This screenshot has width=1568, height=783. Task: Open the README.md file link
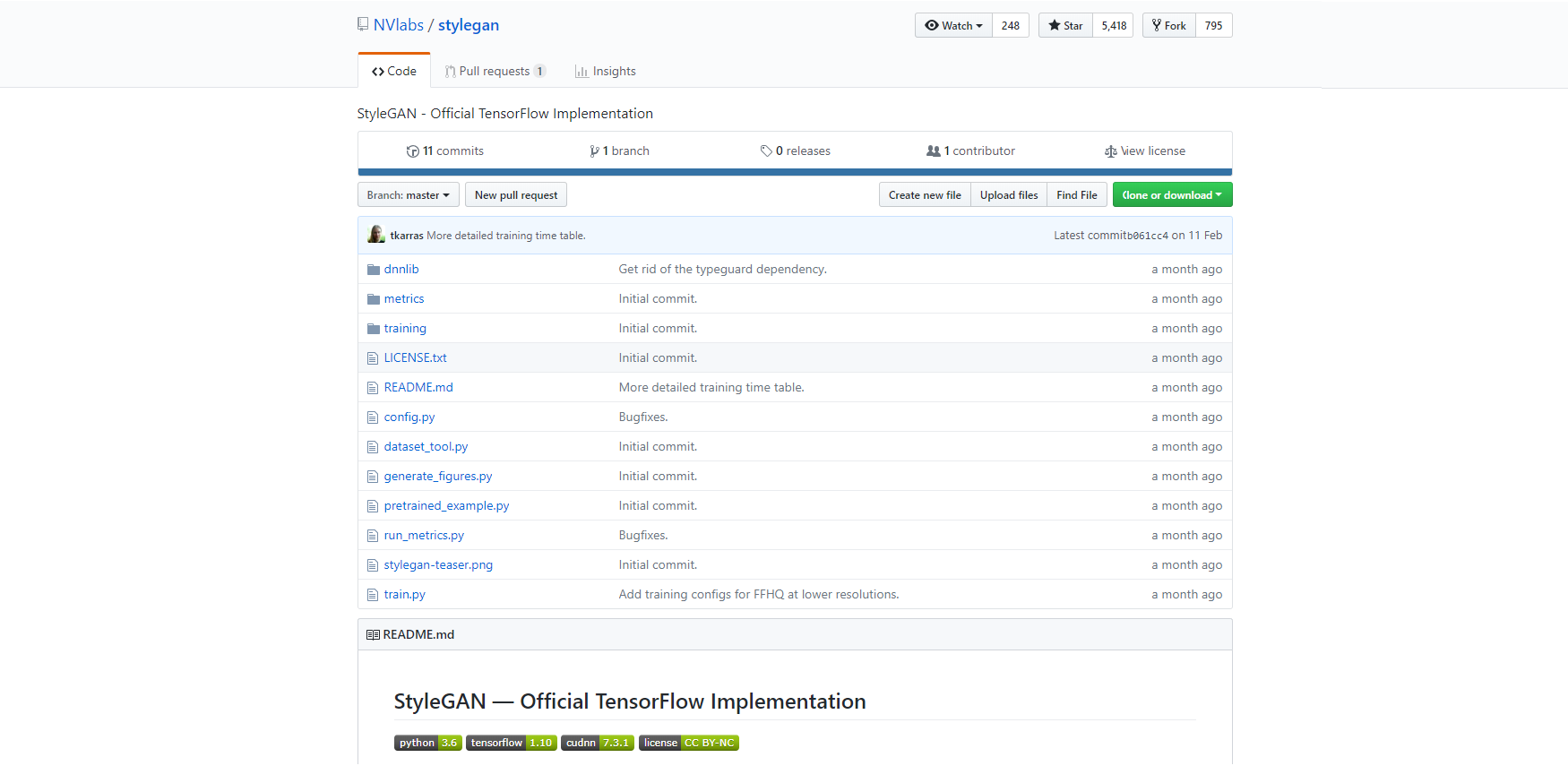(x=418, y=388)
